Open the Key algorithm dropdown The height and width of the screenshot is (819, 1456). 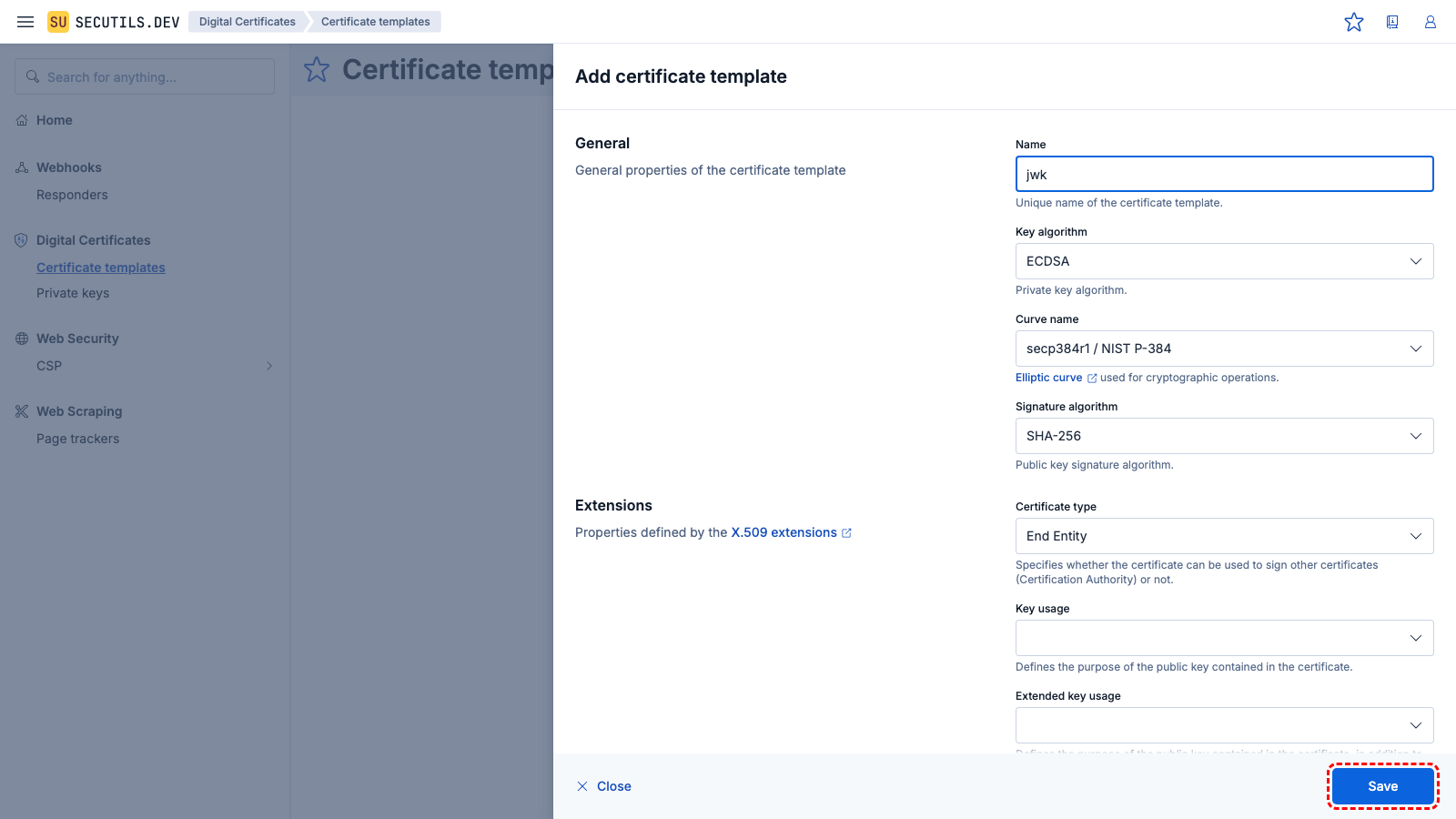point(1223,261)
